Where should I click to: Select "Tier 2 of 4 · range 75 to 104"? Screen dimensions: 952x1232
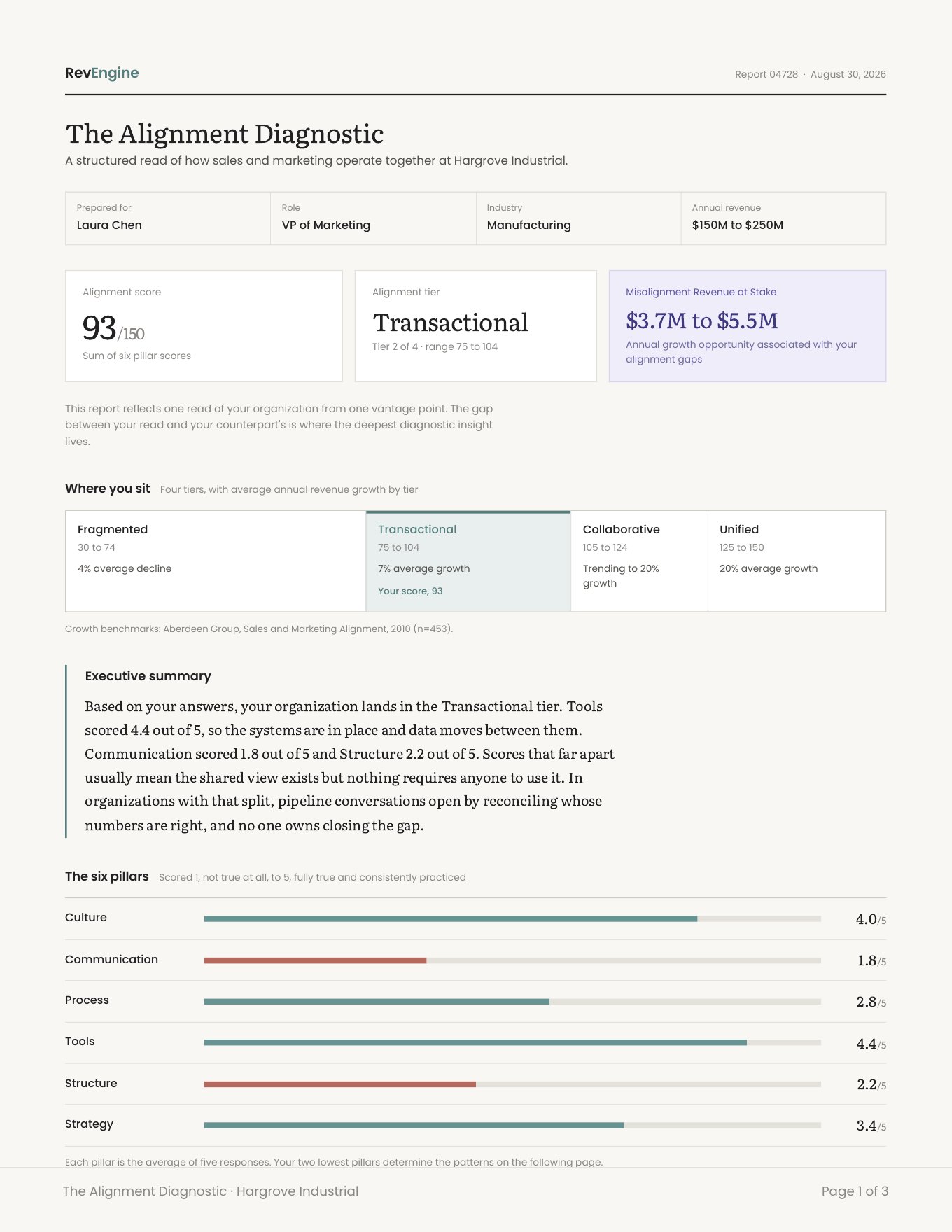pos(435,346)
